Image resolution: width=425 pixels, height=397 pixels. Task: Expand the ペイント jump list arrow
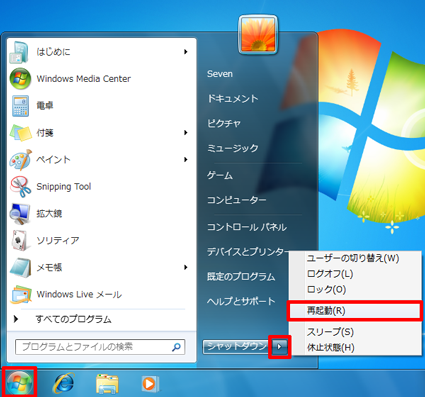[186, 160]
